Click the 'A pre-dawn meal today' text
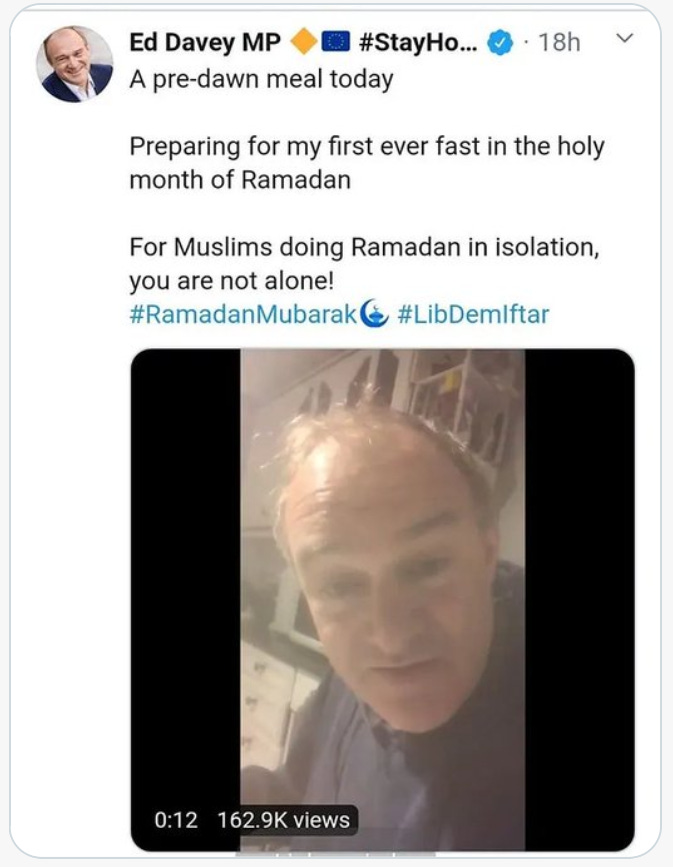This screenshot has height=867, width=673. tap(261, 79)
